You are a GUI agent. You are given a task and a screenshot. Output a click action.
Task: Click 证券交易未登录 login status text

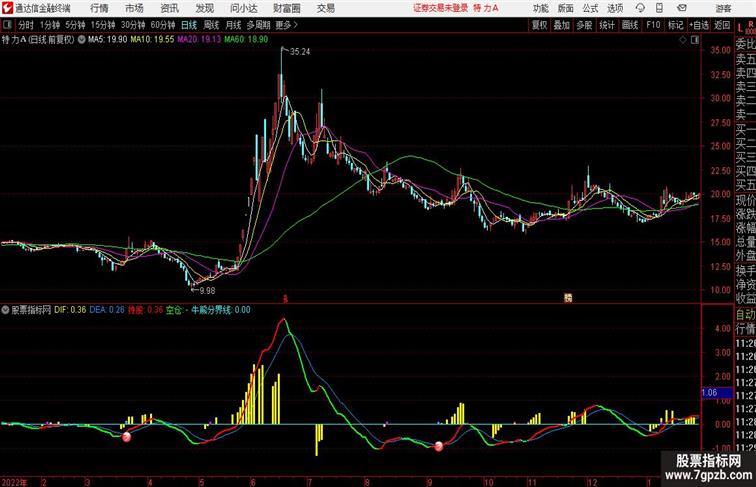[441, 8]
